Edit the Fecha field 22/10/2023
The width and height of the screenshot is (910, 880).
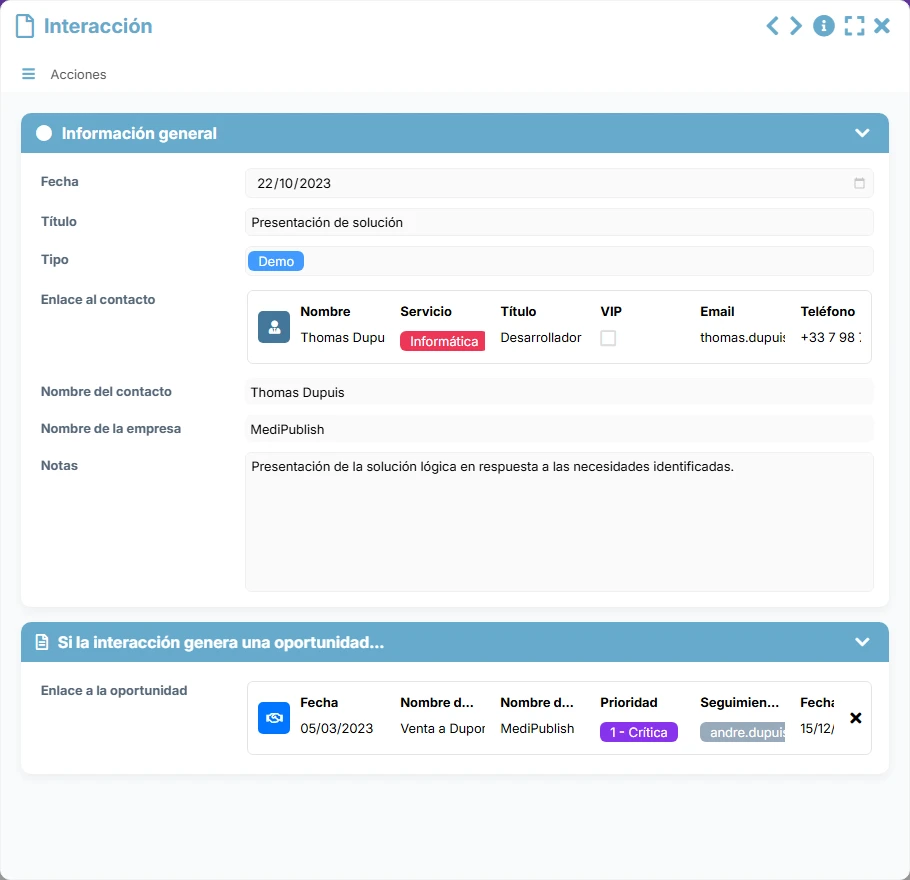559,183
